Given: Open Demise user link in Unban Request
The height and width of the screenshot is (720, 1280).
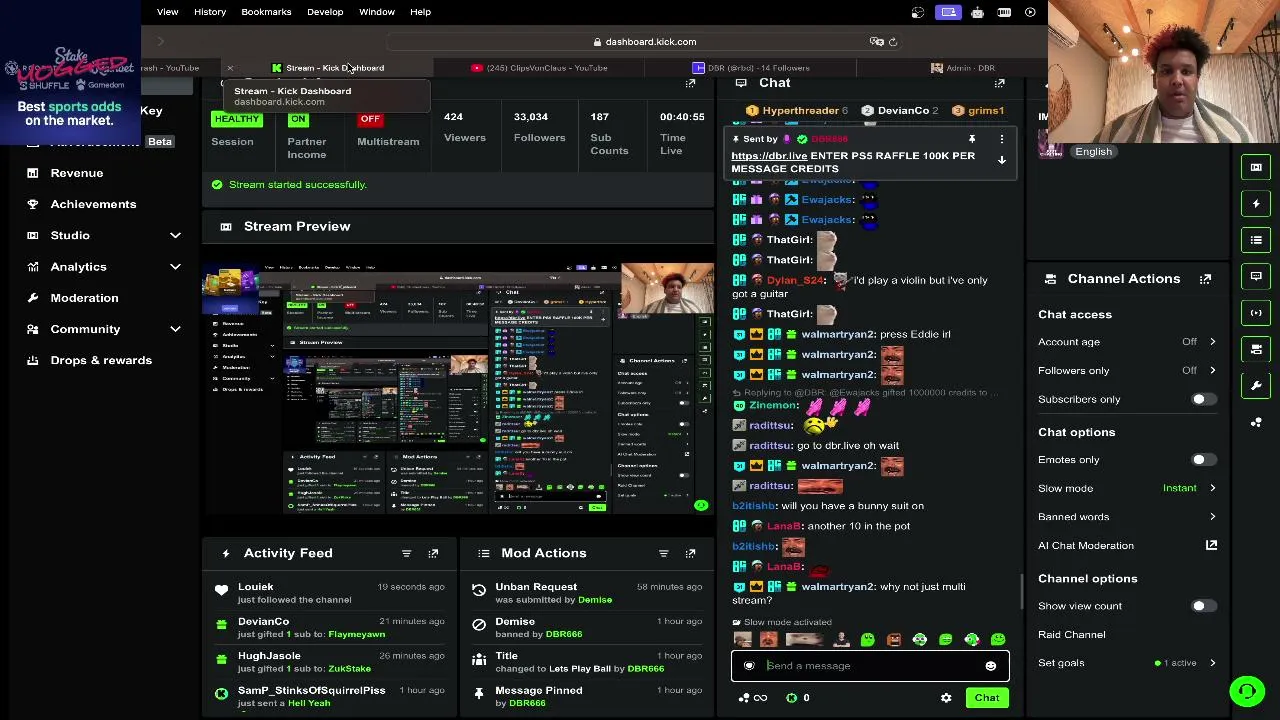Looking at the screenshot, I should 595,600.
